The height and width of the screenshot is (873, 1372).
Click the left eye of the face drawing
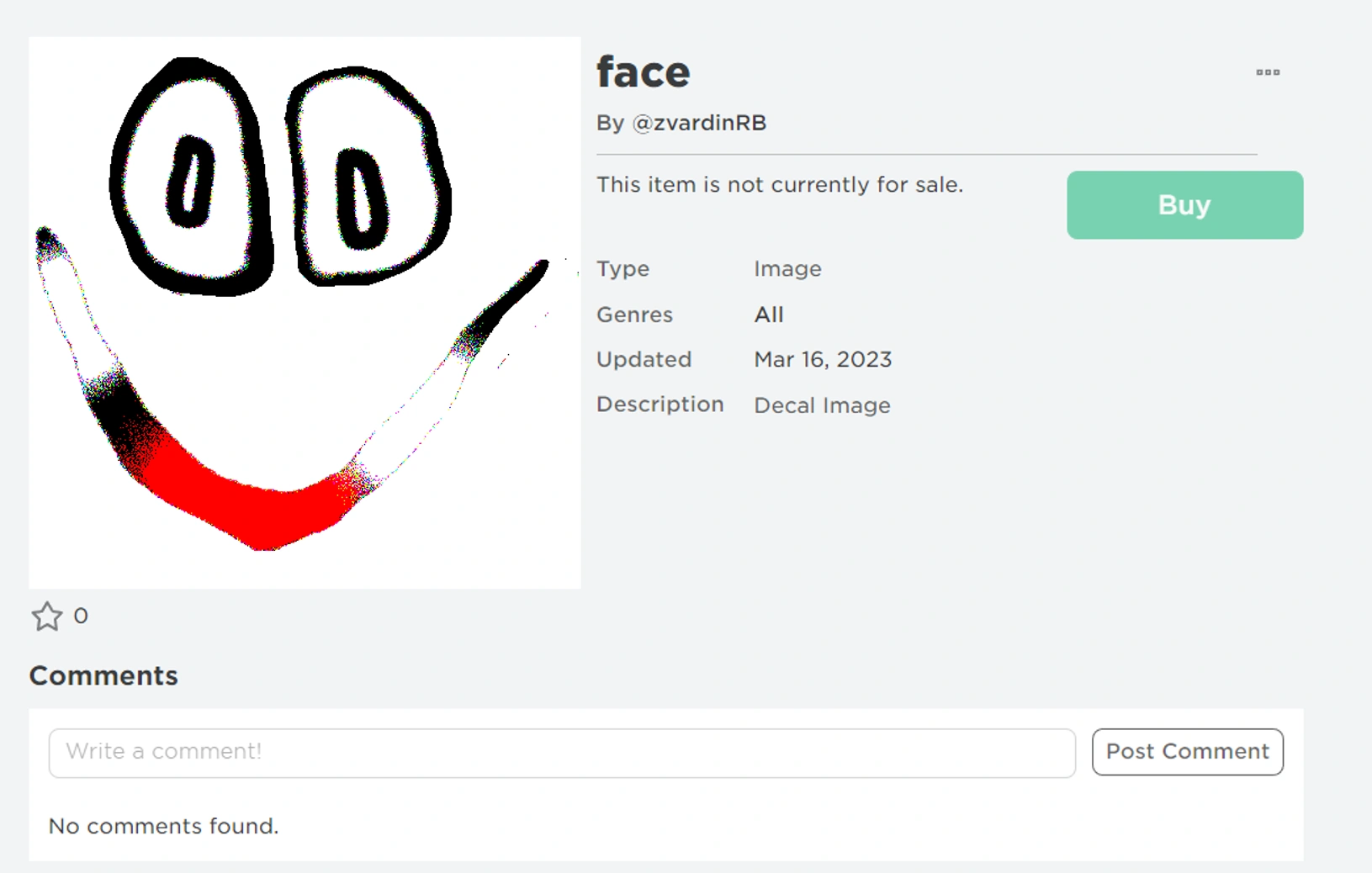click(x=190, y=181)
